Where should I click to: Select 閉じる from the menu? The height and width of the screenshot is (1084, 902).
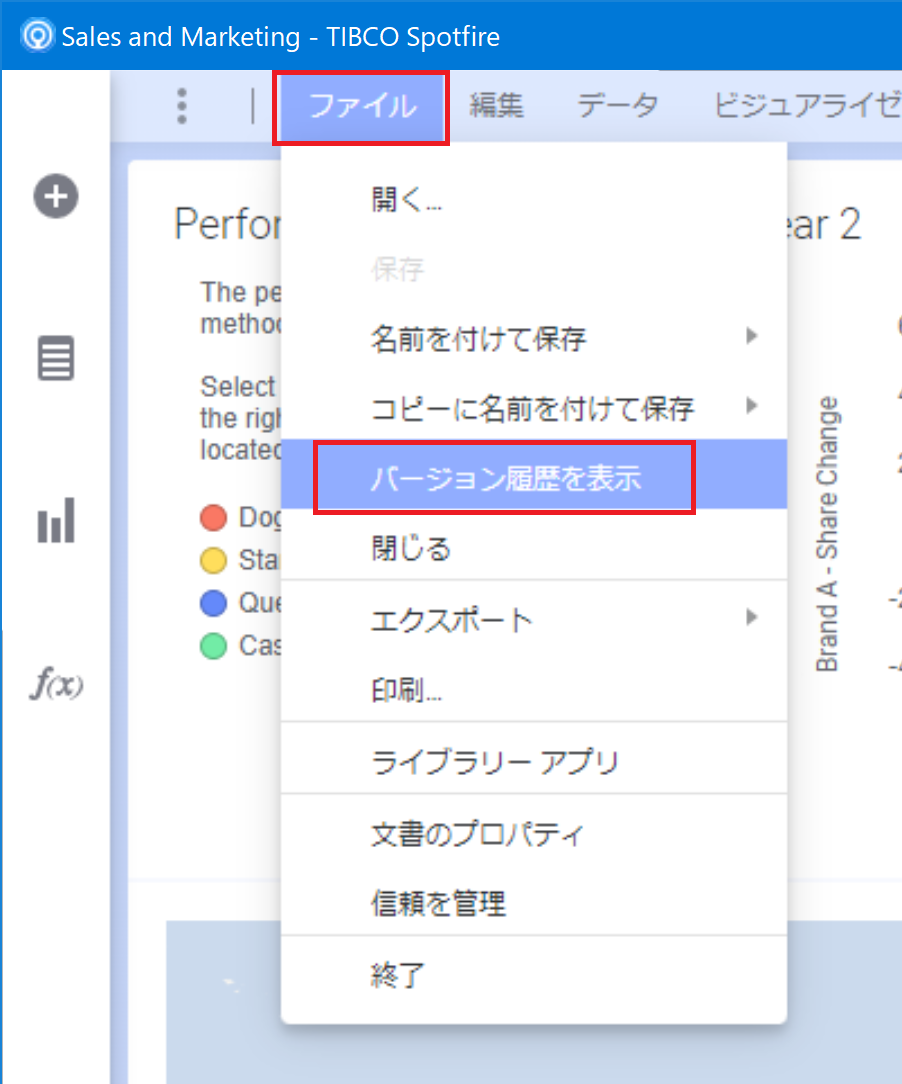coord(534,549)
